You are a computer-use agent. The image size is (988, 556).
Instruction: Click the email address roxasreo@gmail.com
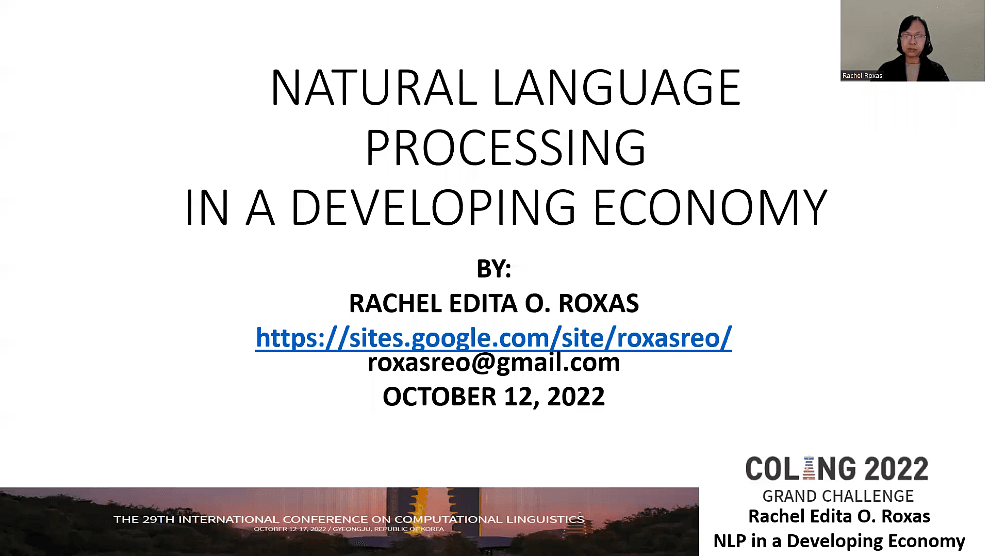point(493,362)
